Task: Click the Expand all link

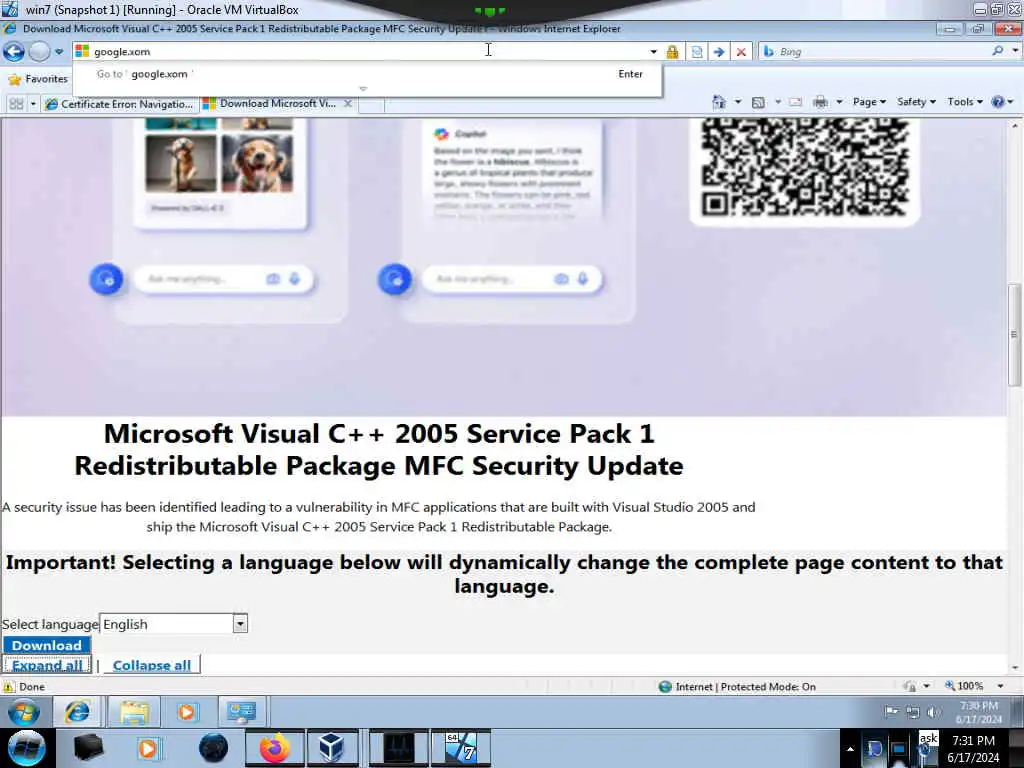Action: pos(47,665)
